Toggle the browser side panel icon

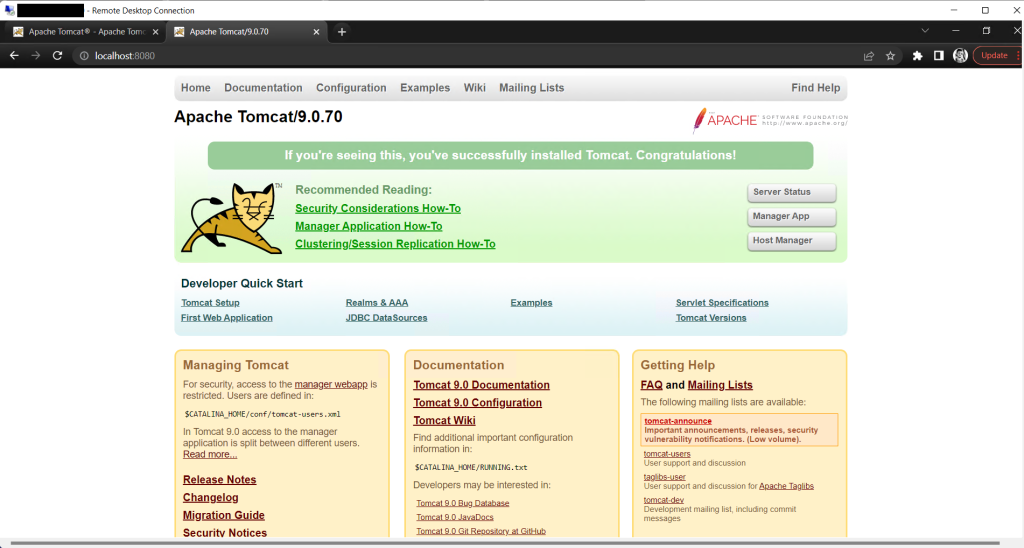938,56
